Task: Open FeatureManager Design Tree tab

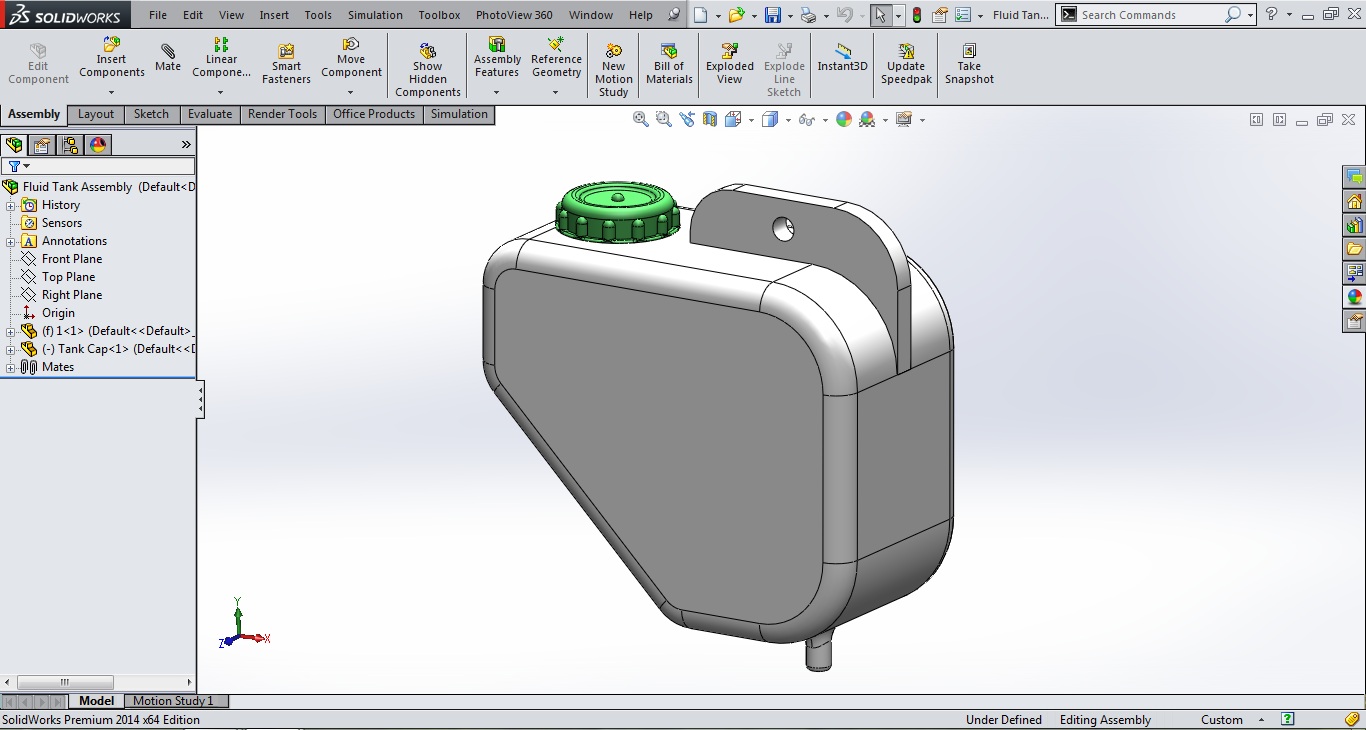Action: 14,145
